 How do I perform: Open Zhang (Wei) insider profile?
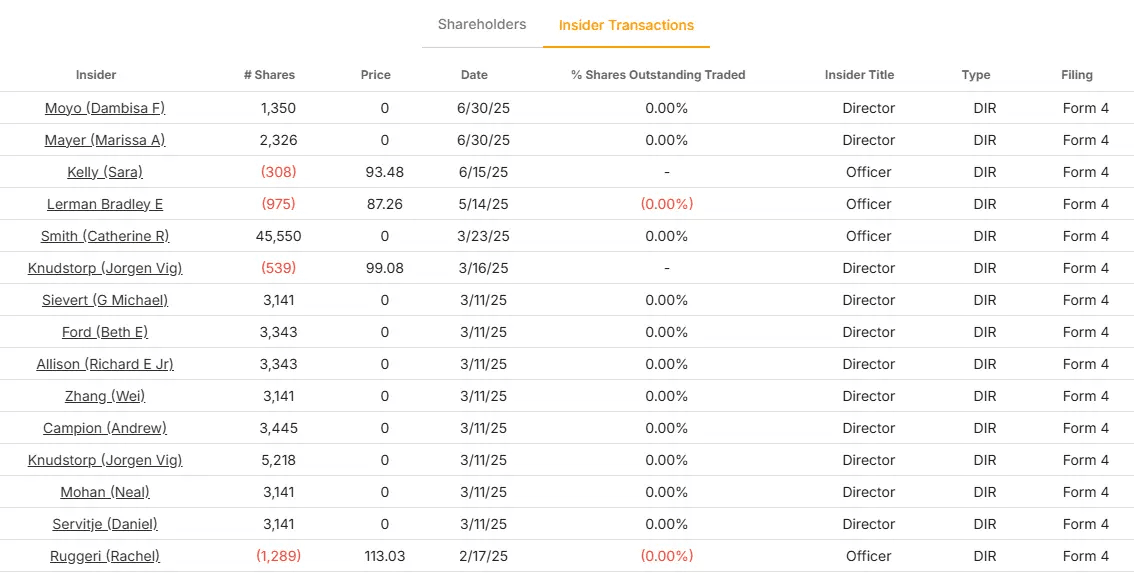(x=105, y=396)
